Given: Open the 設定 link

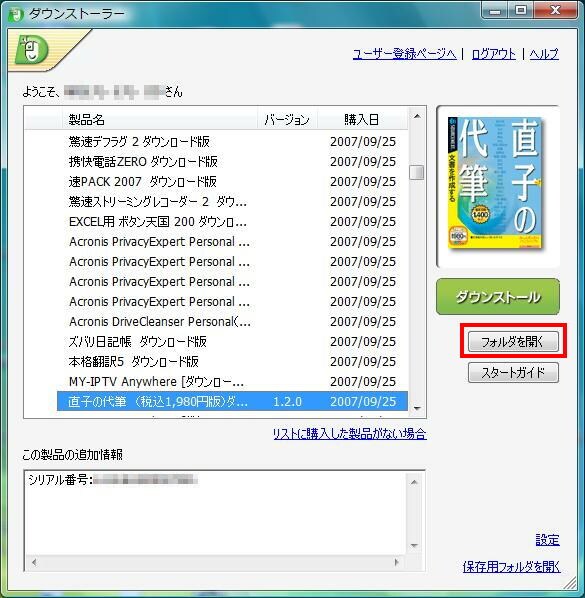Looking at the screenshot, I should [548, 540].
